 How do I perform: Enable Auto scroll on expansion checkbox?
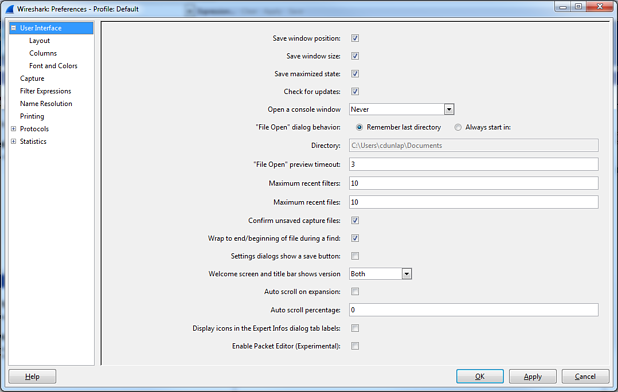[355, 292]
